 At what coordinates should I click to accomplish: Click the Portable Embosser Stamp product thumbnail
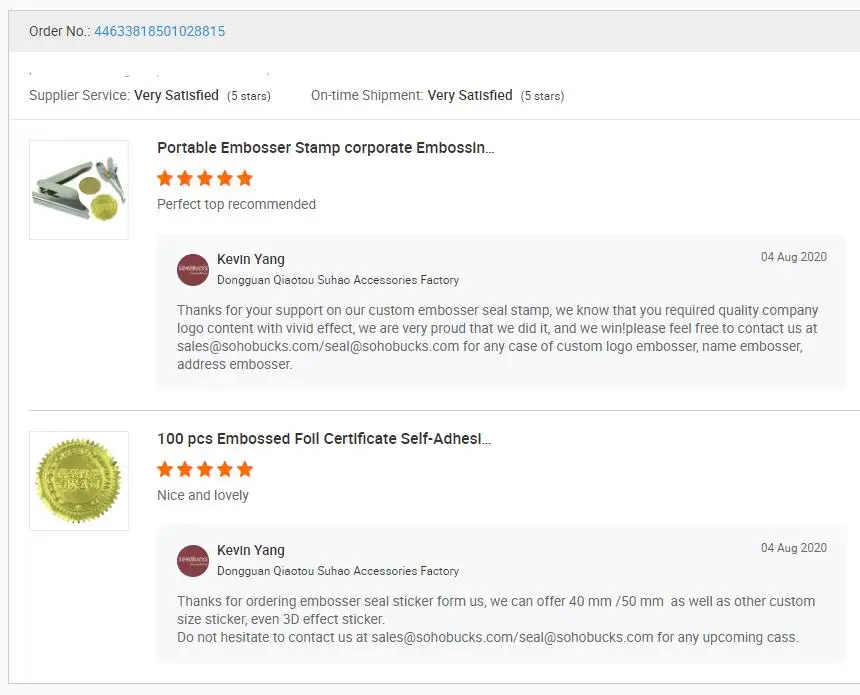click(x=79, y=190)
